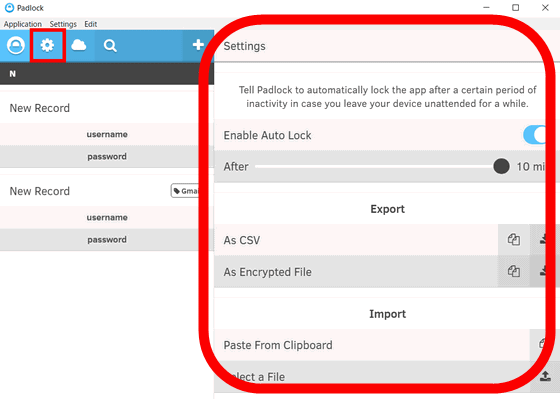560x399 pixels.
Task: Click username field of Gmail record
Action: [107, 218]
